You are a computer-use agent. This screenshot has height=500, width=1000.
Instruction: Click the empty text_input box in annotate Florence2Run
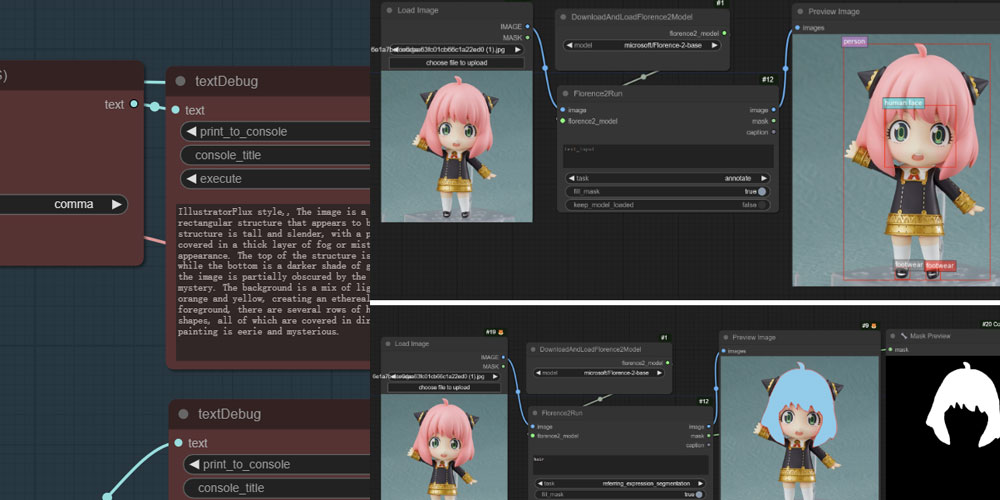pos(668,156)
